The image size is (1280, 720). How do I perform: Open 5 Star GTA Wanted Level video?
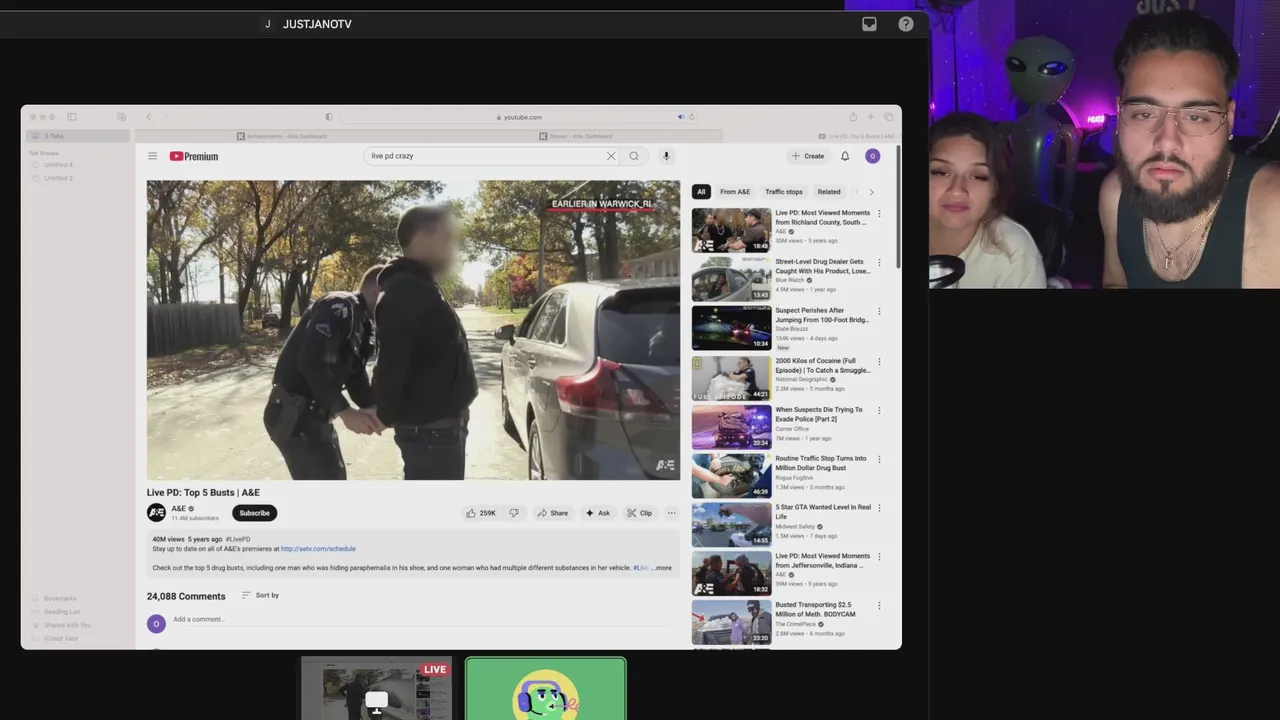coord(732,525)
